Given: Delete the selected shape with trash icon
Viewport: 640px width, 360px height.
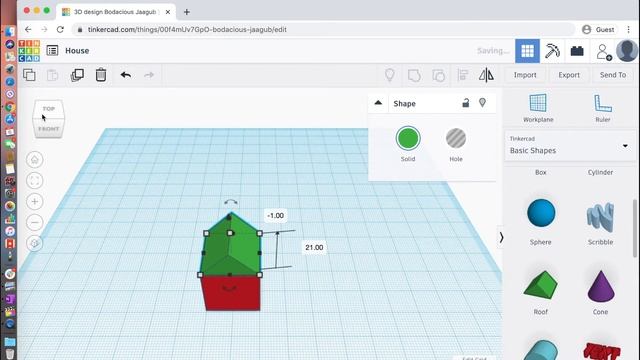Looking at the screenshot, I should tap(101, 75).
